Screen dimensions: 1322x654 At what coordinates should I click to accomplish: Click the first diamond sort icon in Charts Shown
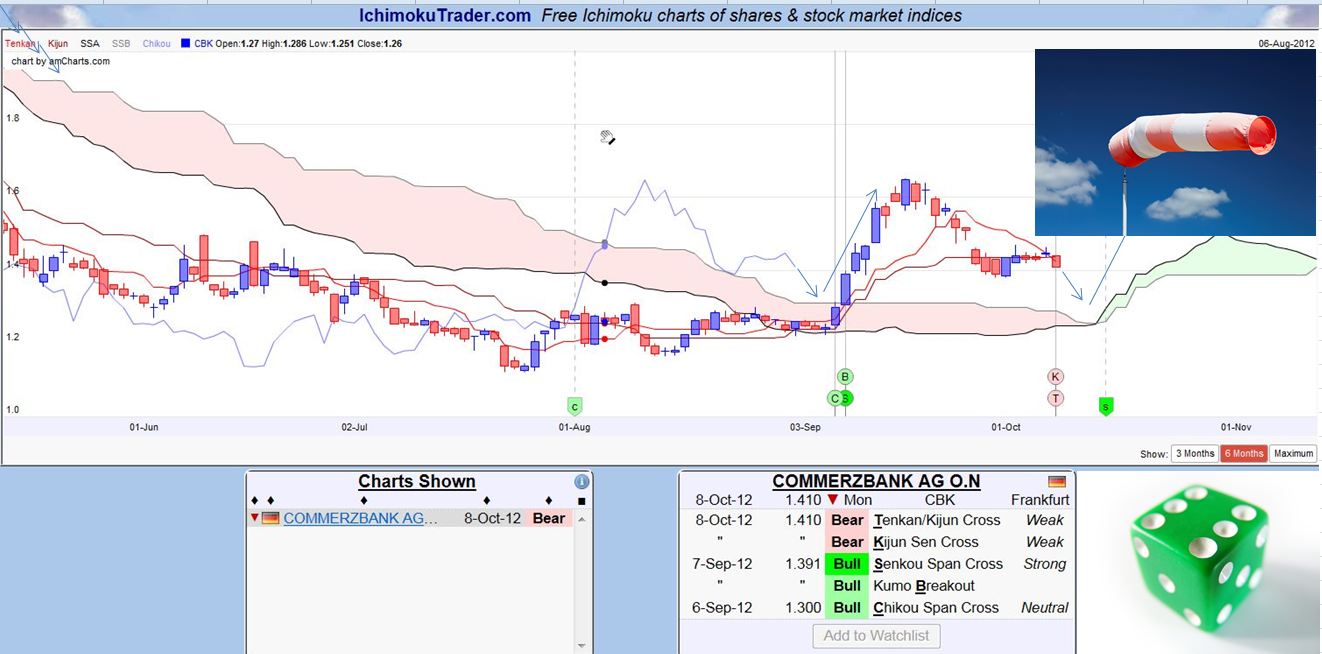(x=254, y=501)
